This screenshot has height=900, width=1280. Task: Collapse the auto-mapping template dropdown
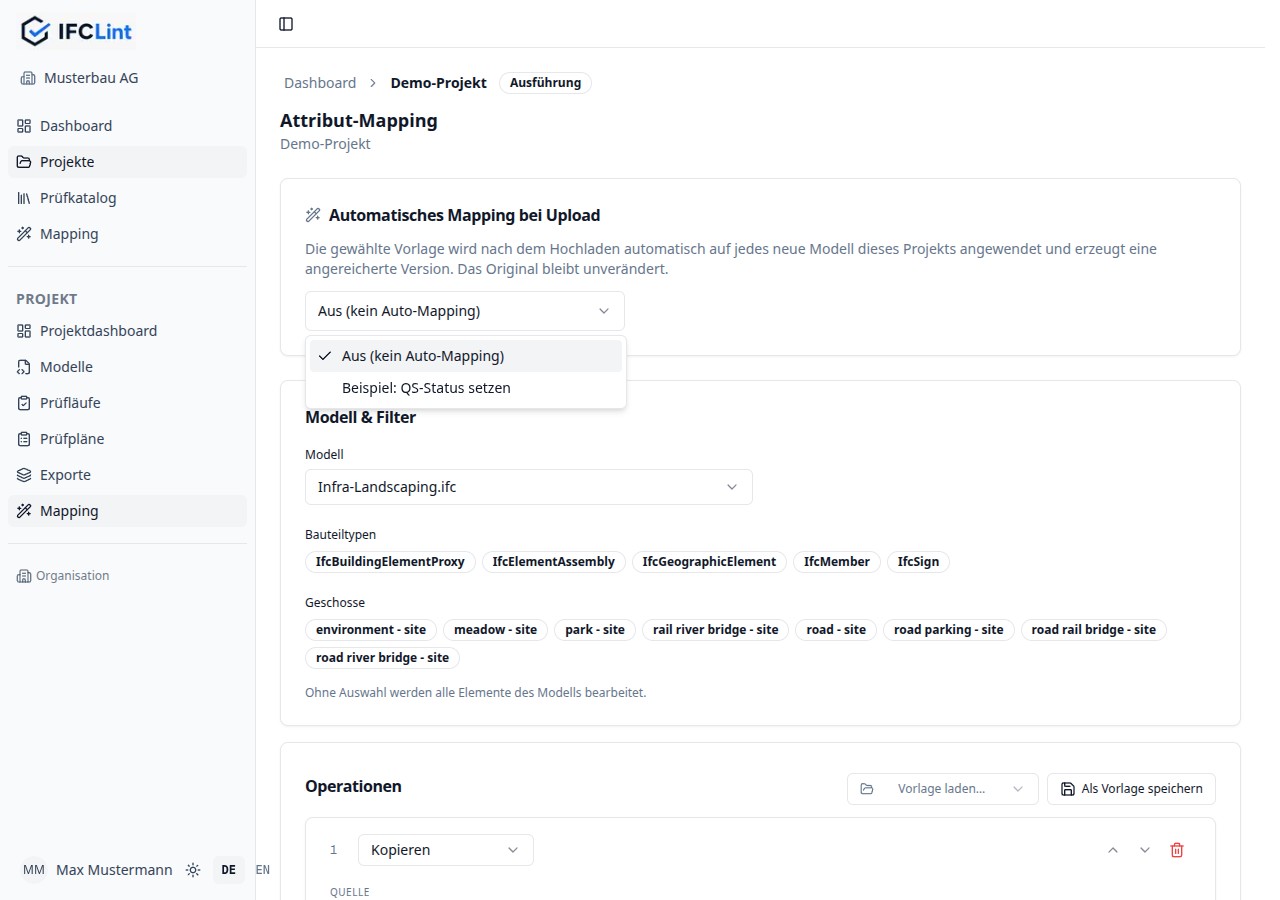pos(465,311)
